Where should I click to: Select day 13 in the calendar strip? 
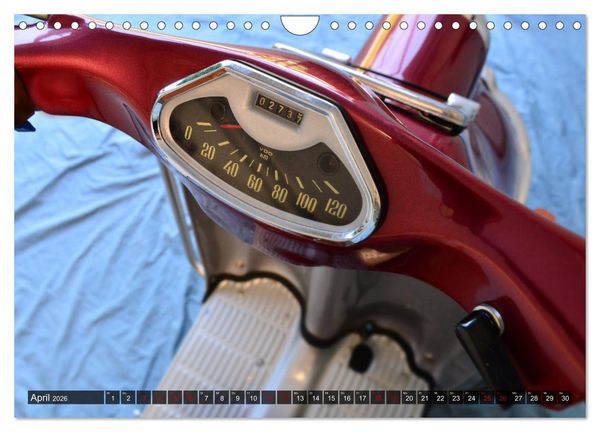tap(300, 398)
